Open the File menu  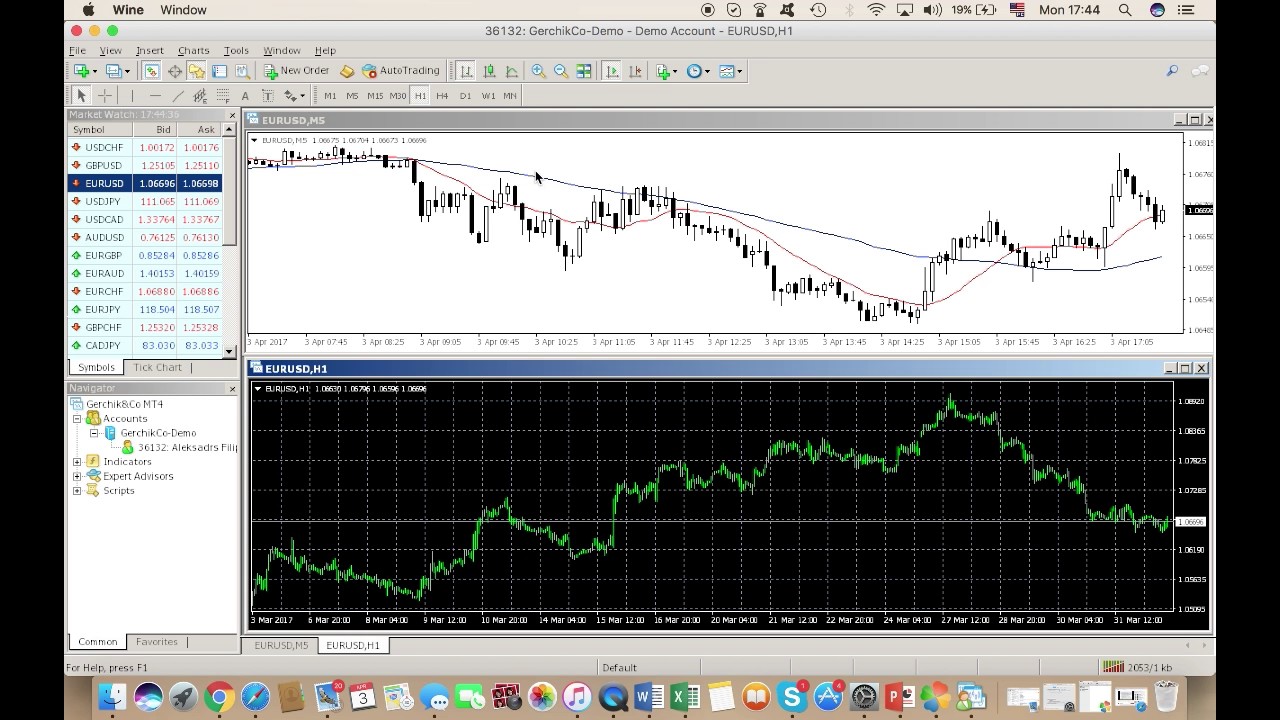77,50
